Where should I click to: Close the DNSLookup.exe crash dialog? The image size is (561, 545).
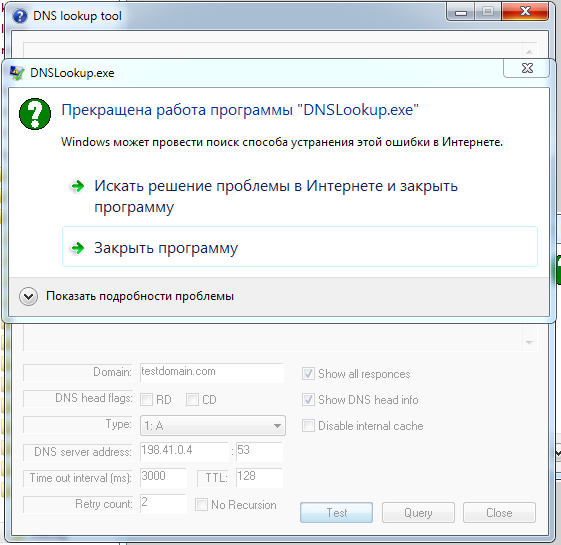[x=526, y=68]
